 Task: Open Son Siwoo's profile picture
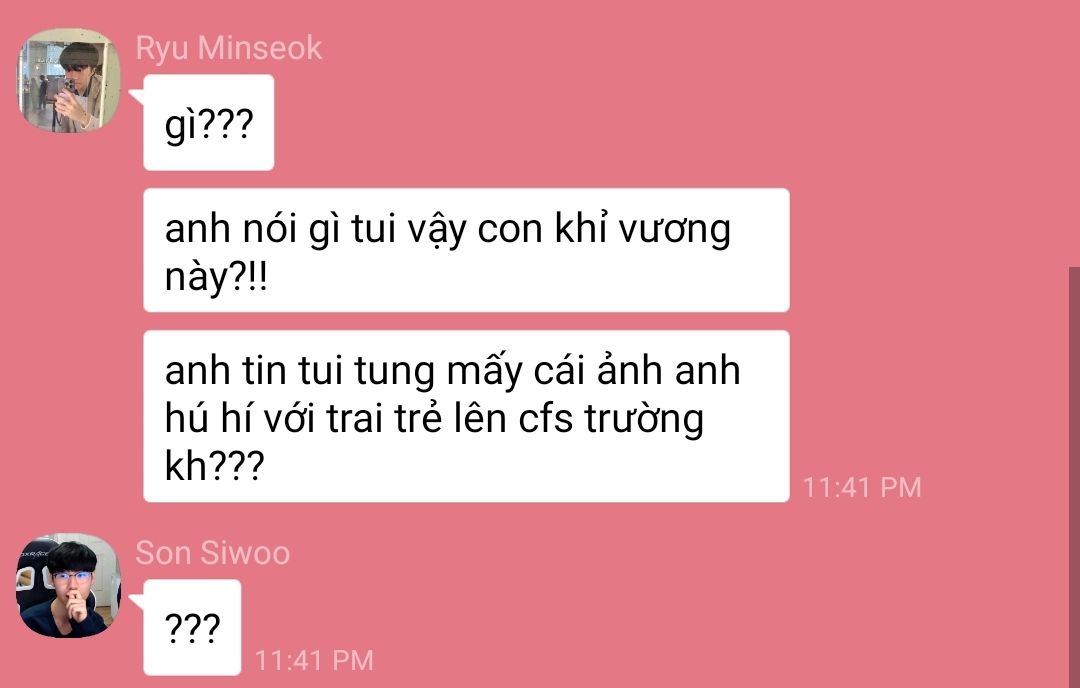69,585
